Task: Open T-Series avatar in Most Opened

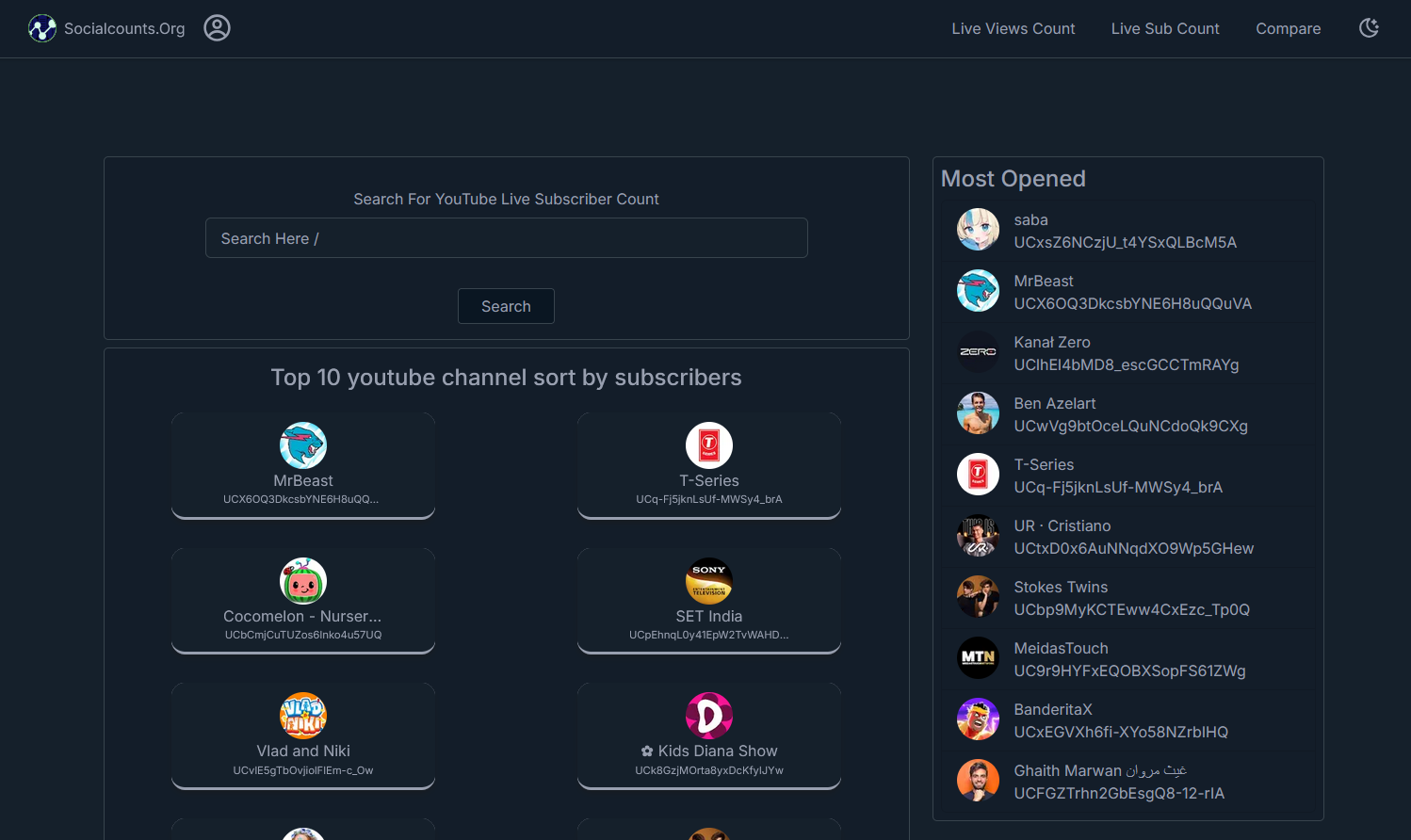Action: pos(979,475)
